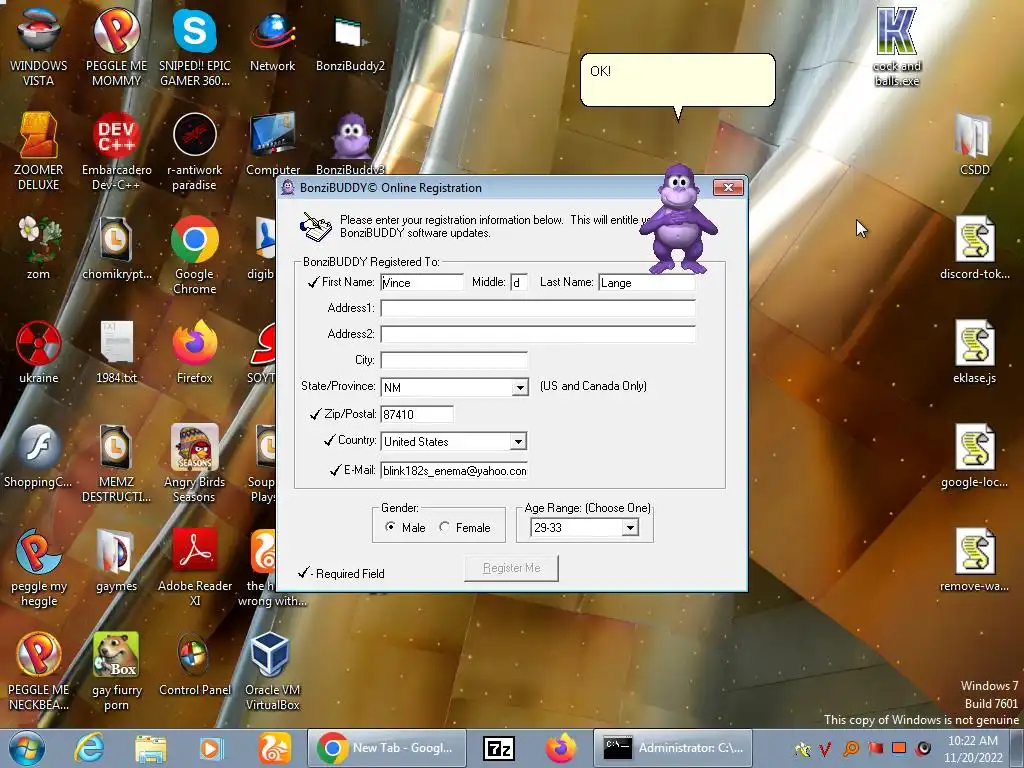Open 7-Zip from the taskbar
Screen dimensions: 1024x768
[x=499, y=748]
